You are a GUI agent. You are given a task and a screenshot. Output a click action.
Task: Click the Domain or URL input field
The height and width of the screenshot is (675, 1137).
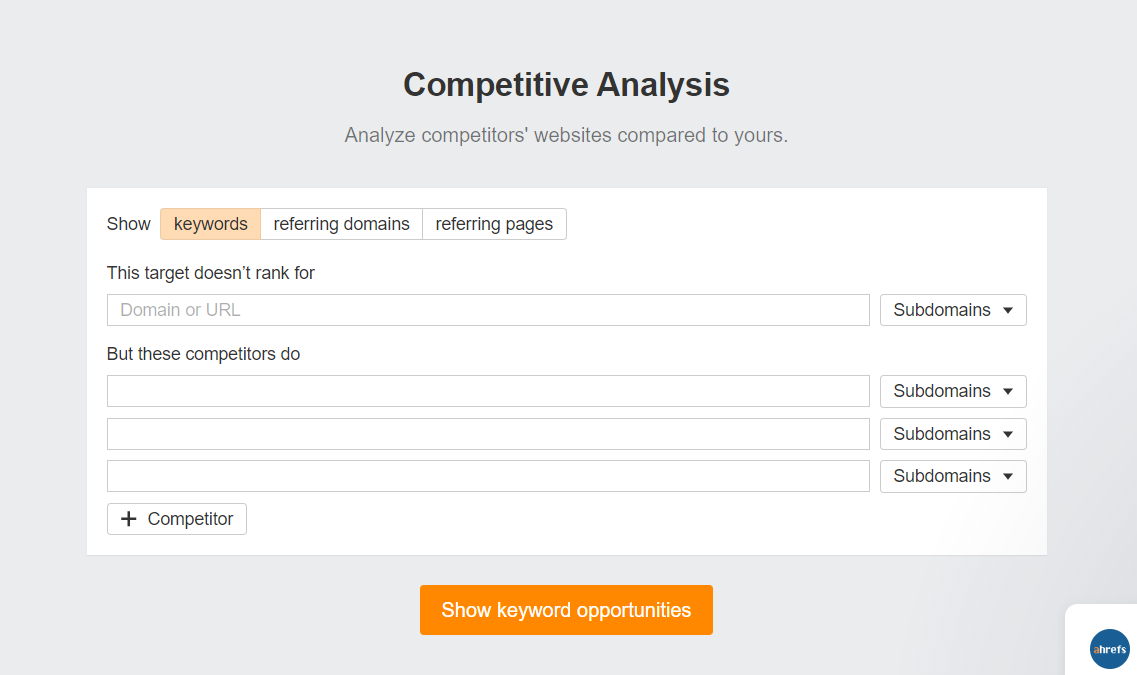tap(488, 310)
